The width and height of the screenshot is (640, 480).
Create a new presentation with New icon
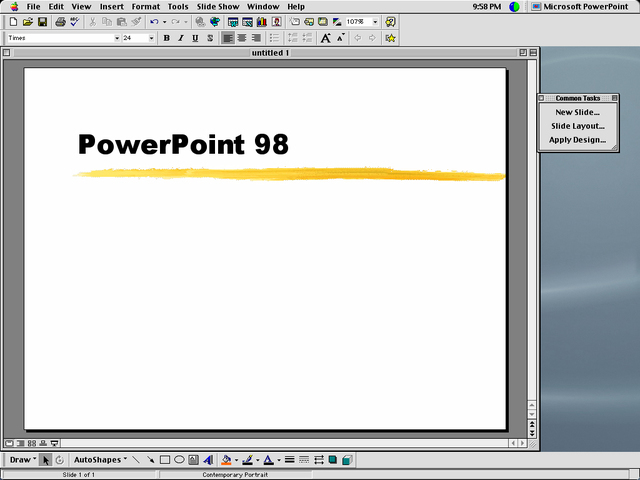[13, 22]
